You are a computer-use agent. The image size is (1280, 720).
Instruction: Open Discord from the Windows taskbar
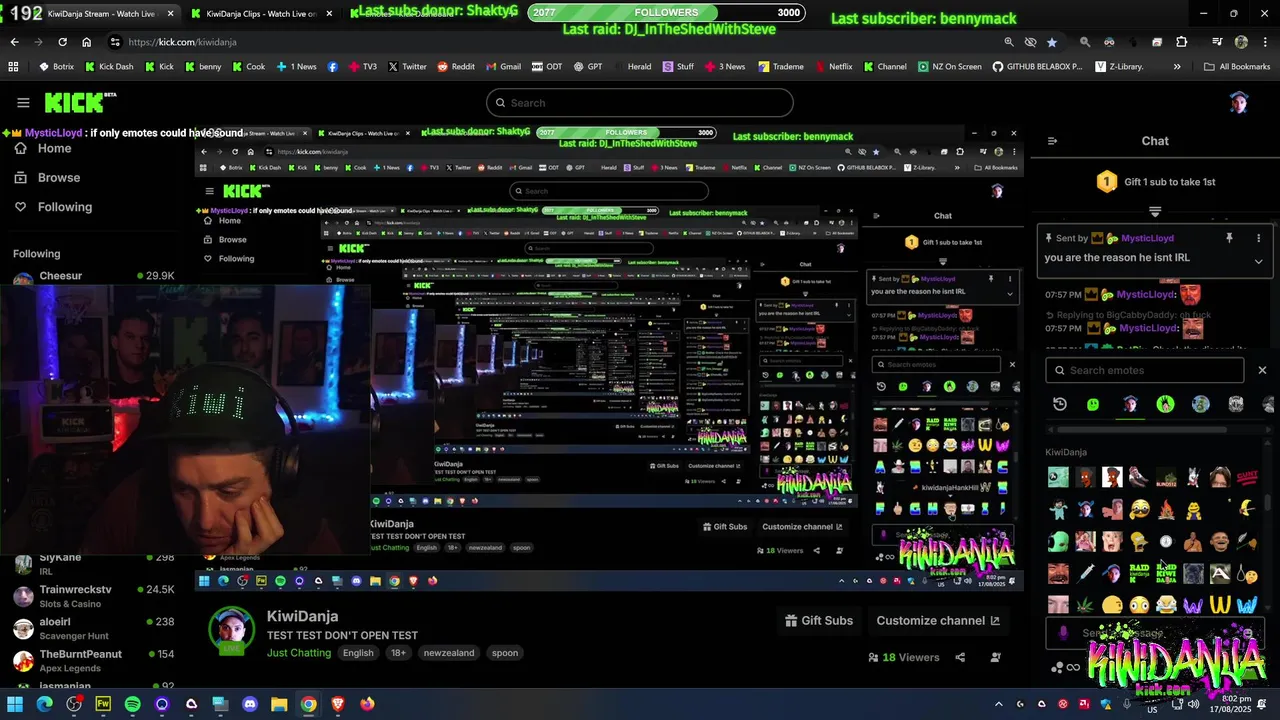click(x=250, y=704)
